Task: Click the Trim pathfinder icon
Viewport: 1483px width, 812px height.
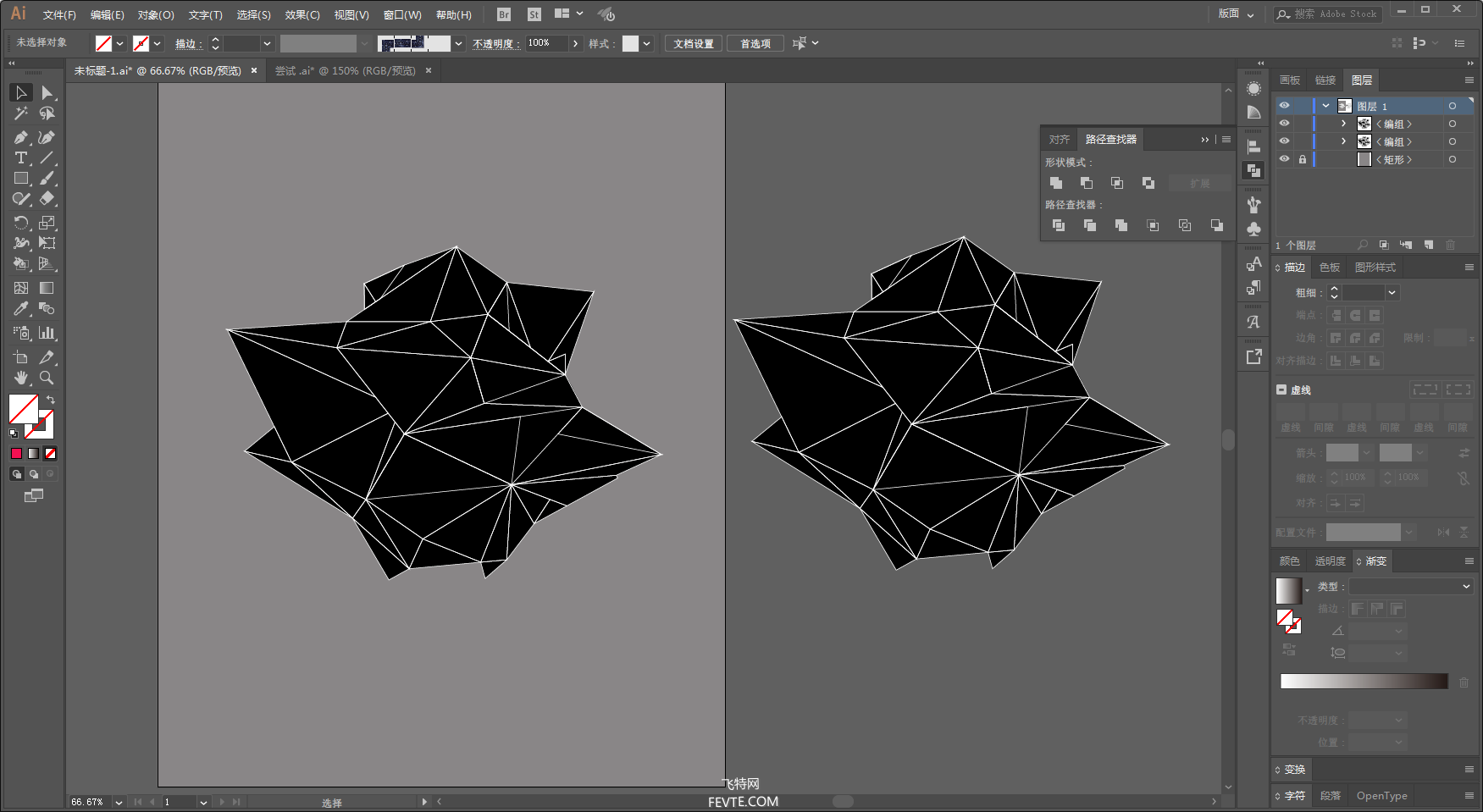Action: pos(1090,225)
